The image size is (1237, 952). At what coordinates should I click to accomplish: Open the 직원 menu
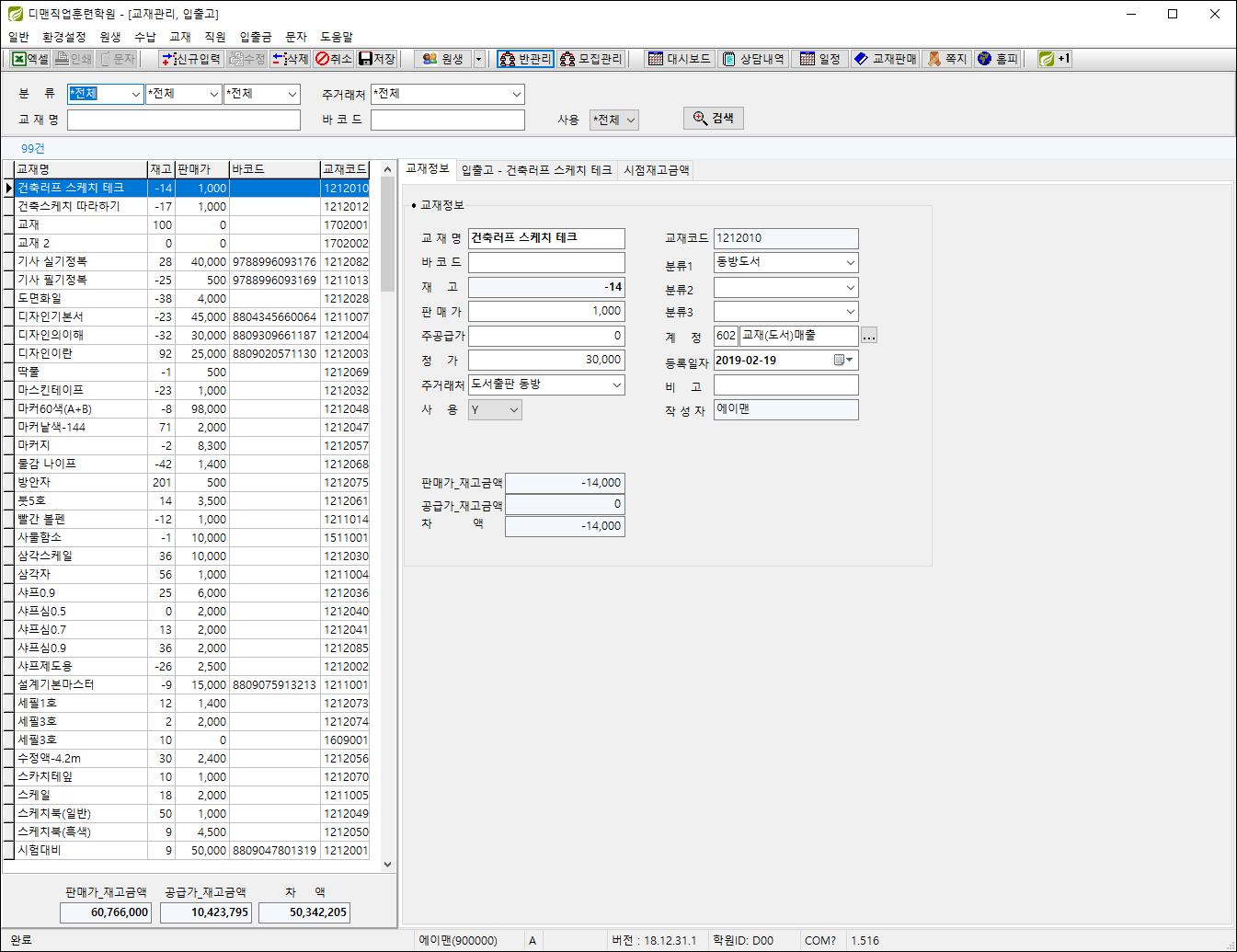215,37
